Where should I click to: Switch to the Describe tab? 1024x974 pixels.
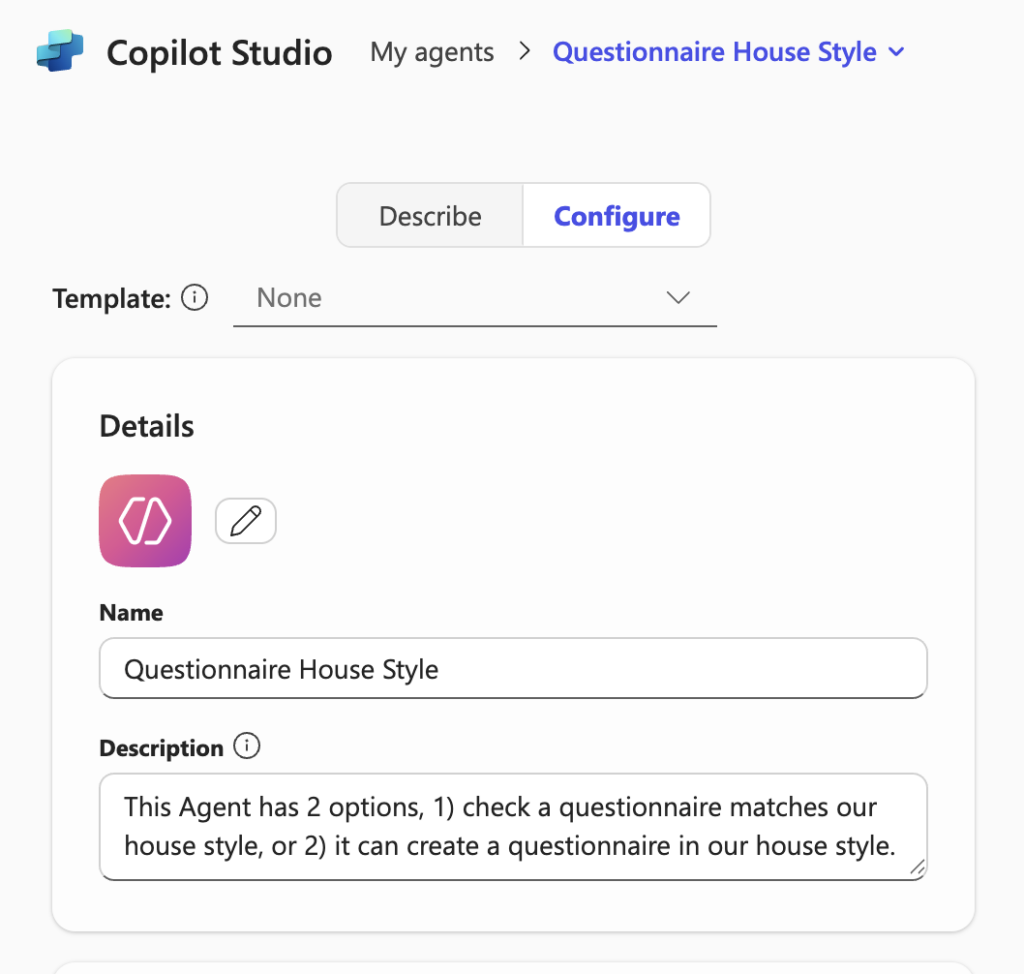coord(430,216)
